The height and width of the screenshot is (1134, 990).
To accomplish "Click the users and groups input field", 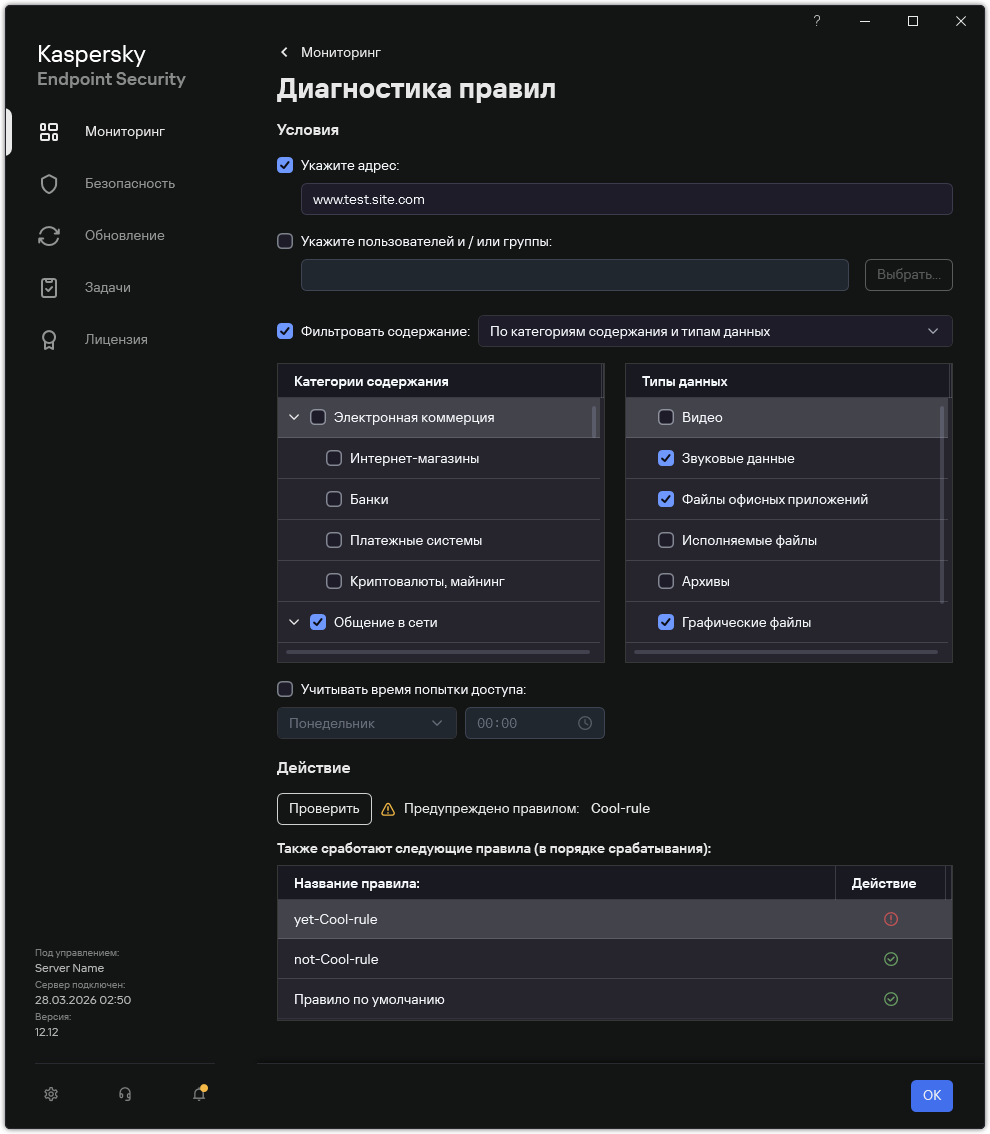I will coord(574,275).
